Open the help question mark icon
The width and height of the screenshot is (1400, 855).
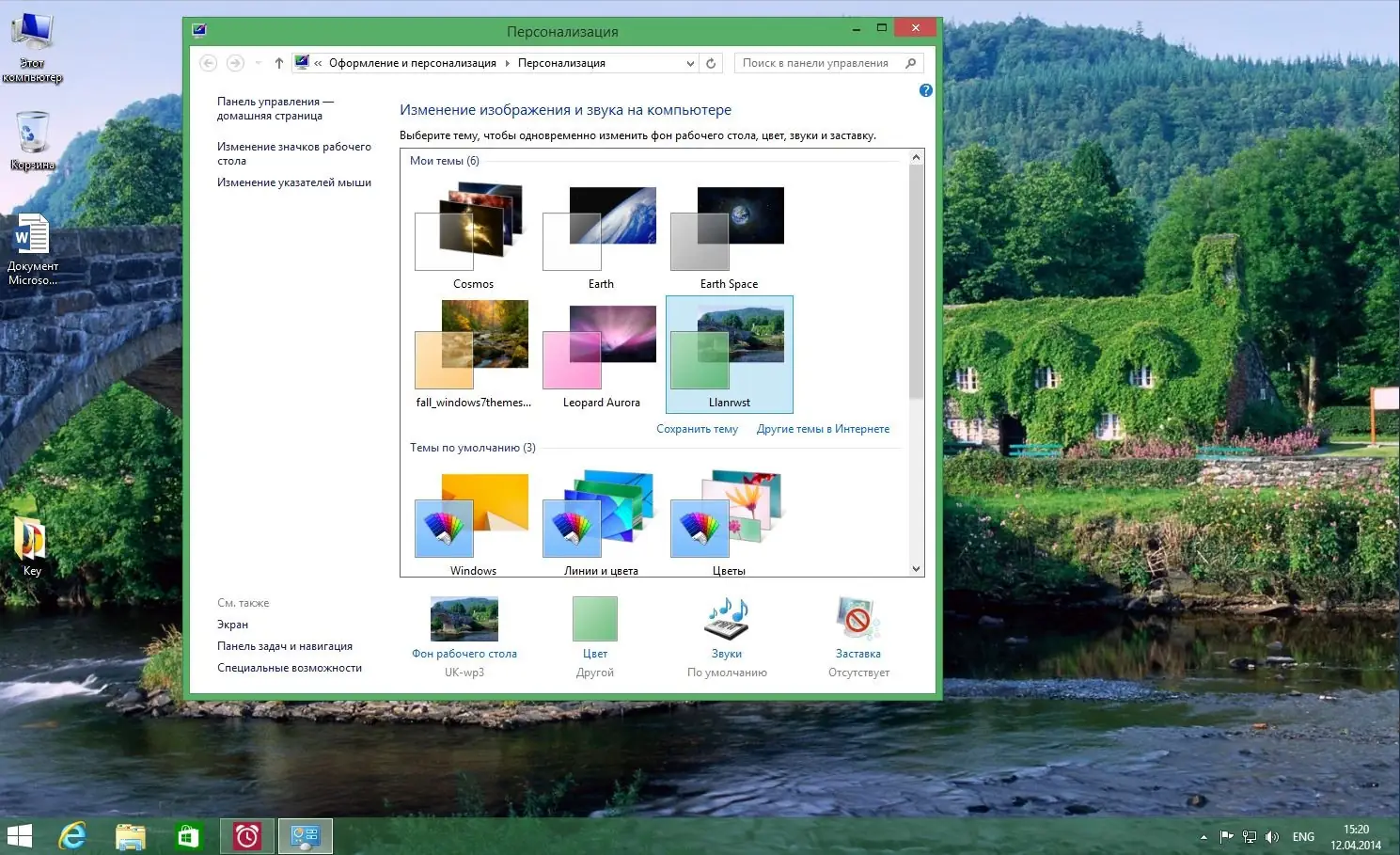click(926, 90)
